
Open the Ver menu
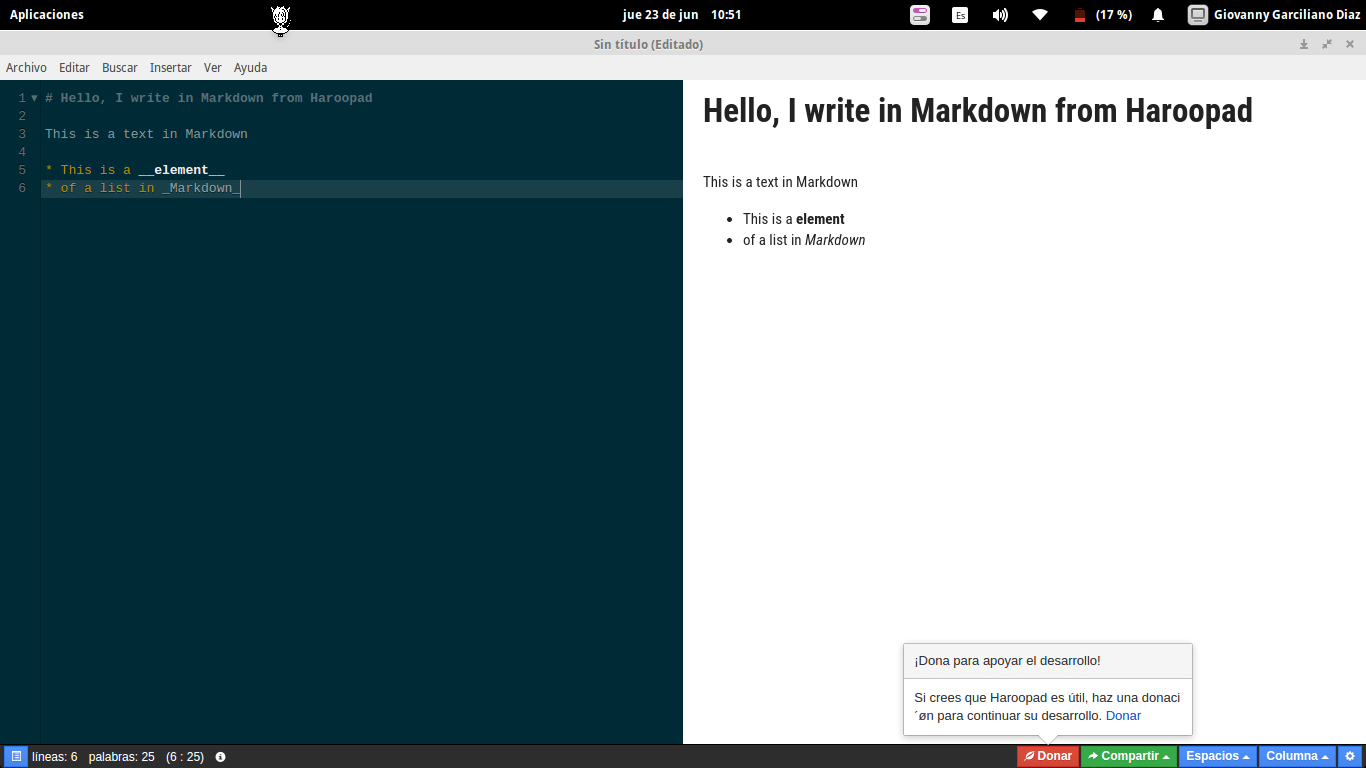[x=212, y=68]
